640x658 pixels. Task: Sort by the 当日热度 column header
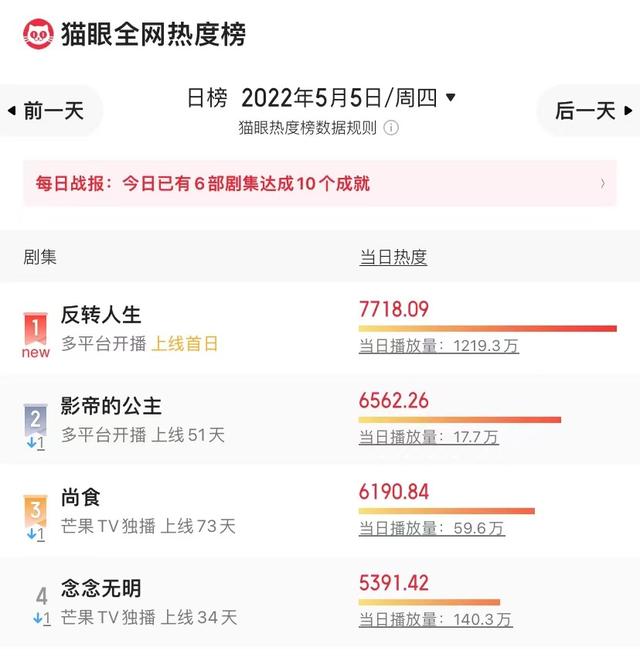pyautogui.click(x=393, y=257)
